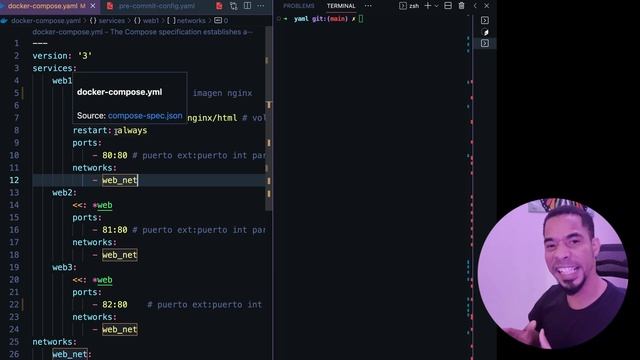Click the red file action icon in editor toolbar
Image resolution: width=640 pixels, height=360 pixels.
pos(219,6)
